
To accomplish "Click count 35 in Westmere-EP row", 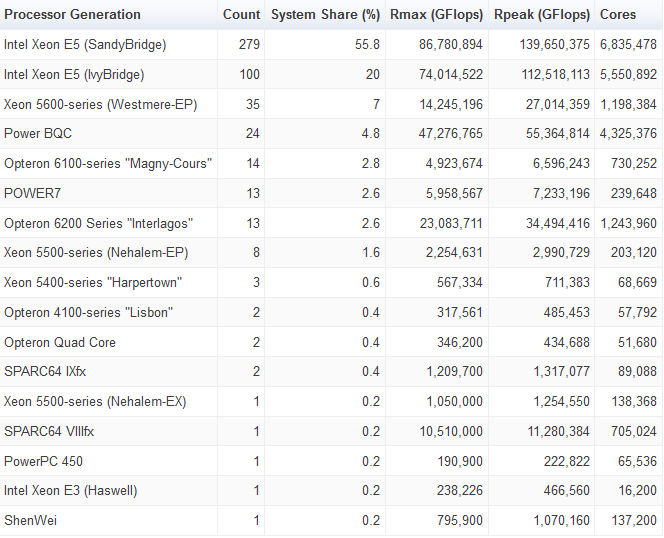I will click(x=253, y=104).
